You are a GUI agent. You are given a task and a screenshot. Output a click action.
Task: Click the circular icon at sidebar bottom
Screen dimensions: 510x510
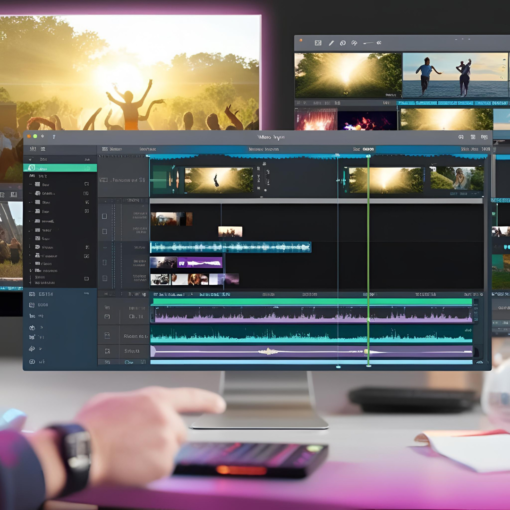pyautogui.click(x=32, y=361)
